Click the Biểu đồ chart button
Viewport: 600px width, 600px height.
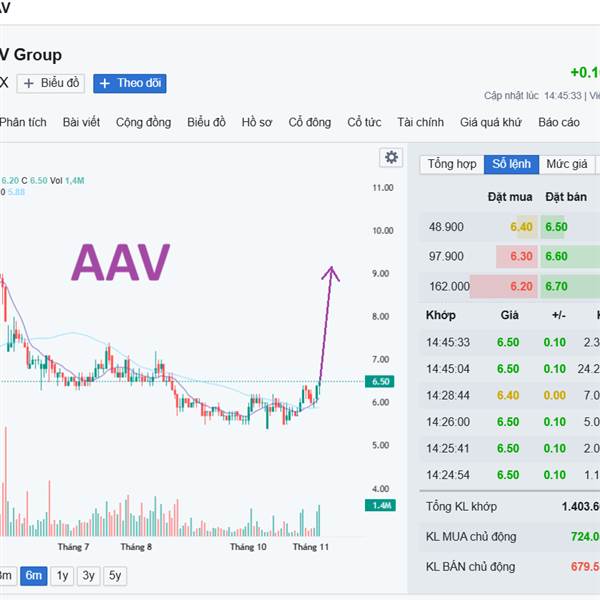(x=50, y=83)
